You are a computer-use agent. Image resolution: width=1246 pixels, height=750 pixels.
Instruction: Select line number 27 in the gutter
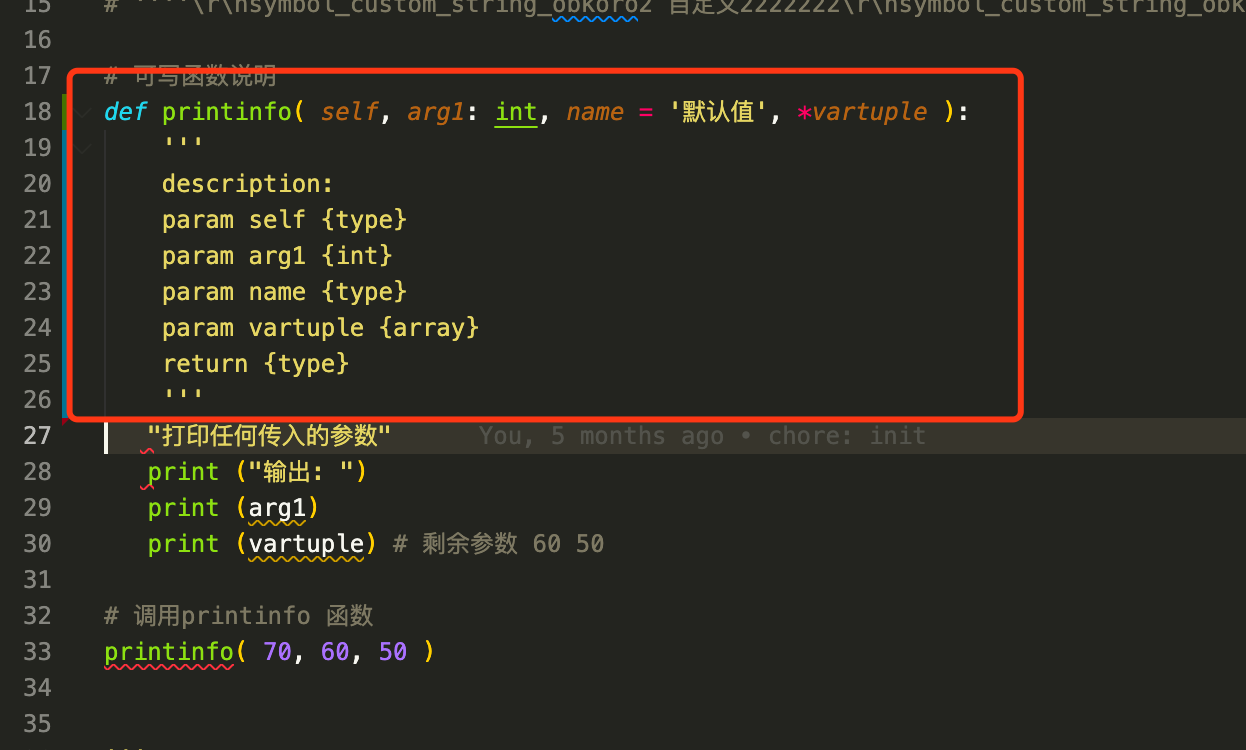37,435
